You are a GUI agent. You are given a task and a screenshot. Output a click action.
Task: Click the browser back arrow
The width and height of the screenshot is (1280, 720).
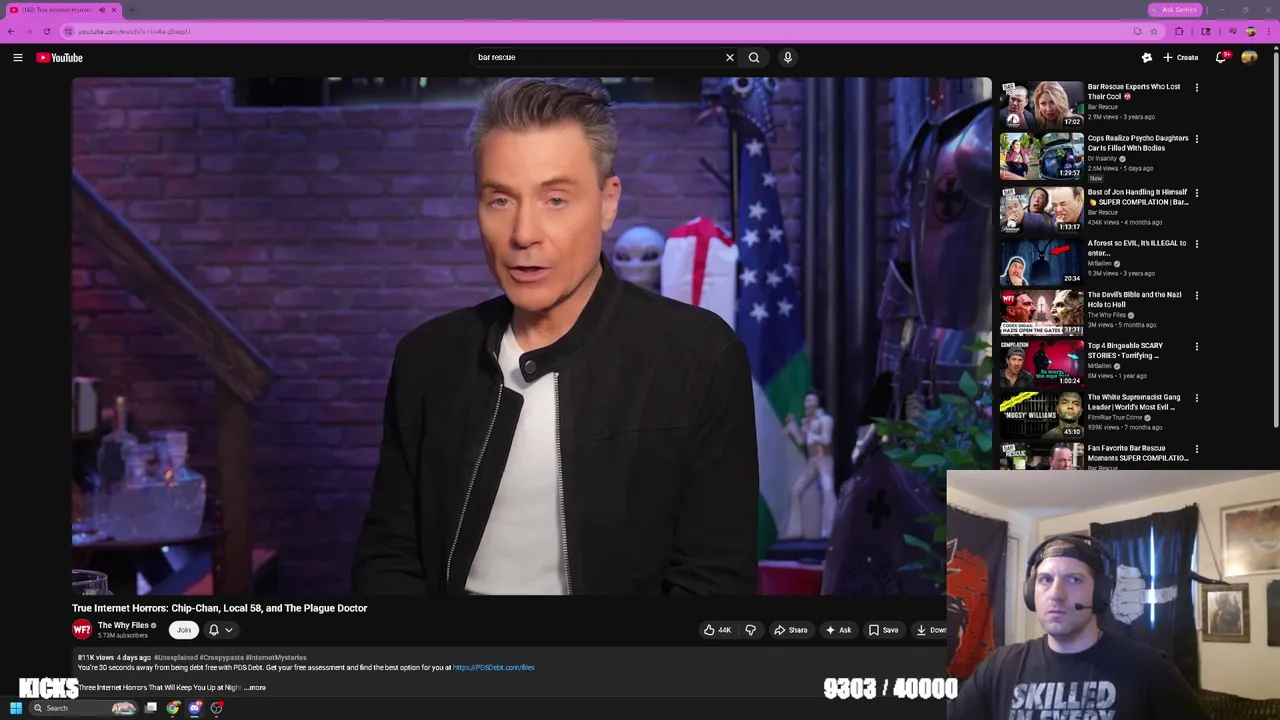[x=11, y=31]
